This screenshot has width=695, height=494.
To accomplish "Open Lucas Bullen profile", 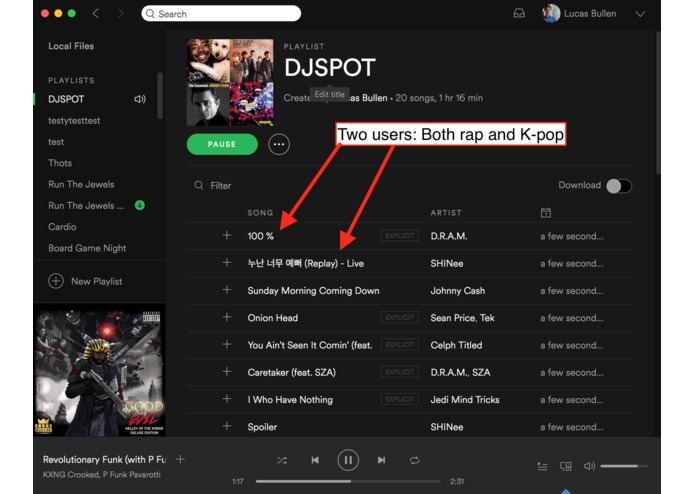I will point(579,13).
